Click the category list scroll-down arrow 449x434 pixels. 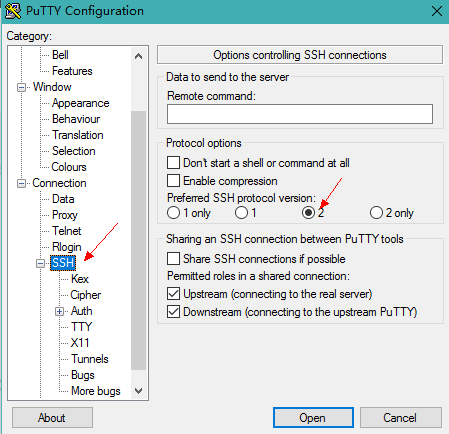(x=139, y=391)
